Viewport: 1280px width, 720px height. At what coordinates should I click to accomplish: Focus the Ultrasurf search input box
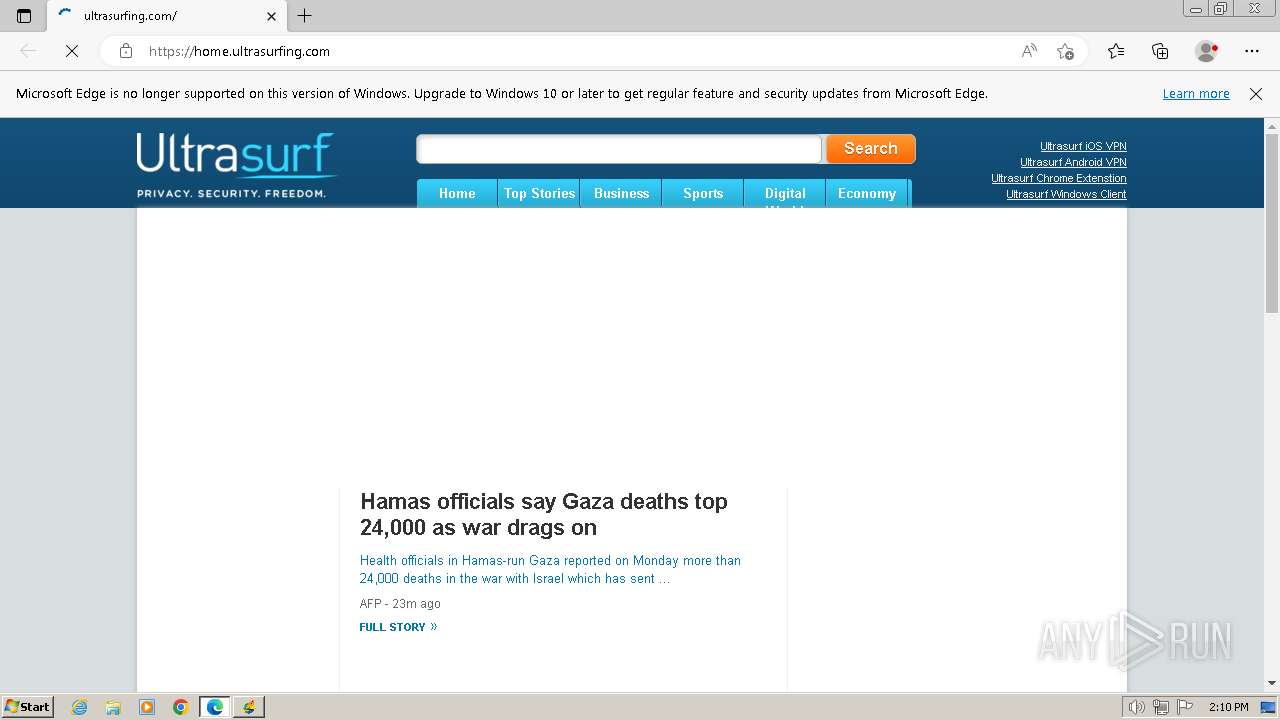(619, 149)
